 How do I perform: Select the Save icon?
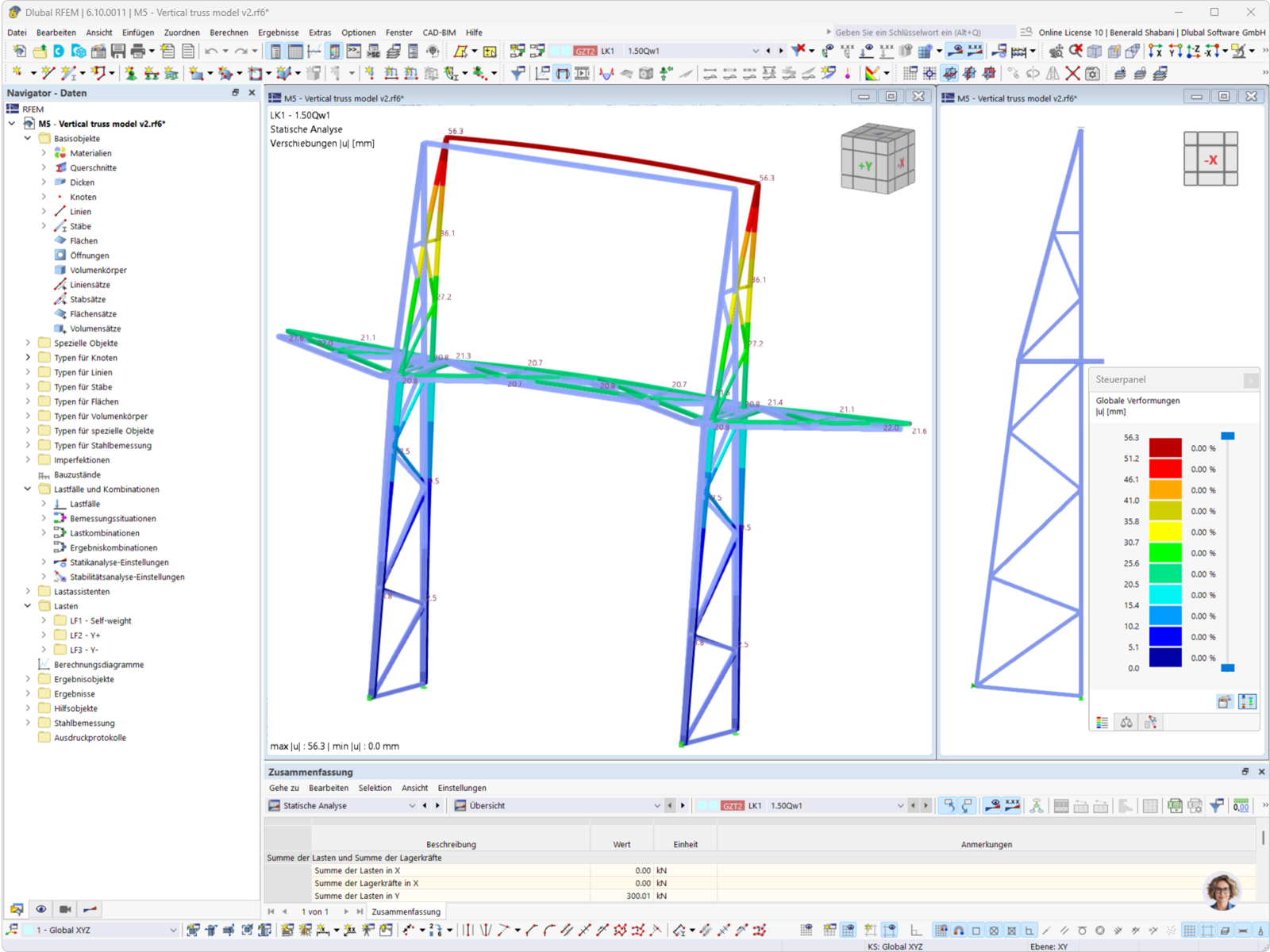coord(117,51)
